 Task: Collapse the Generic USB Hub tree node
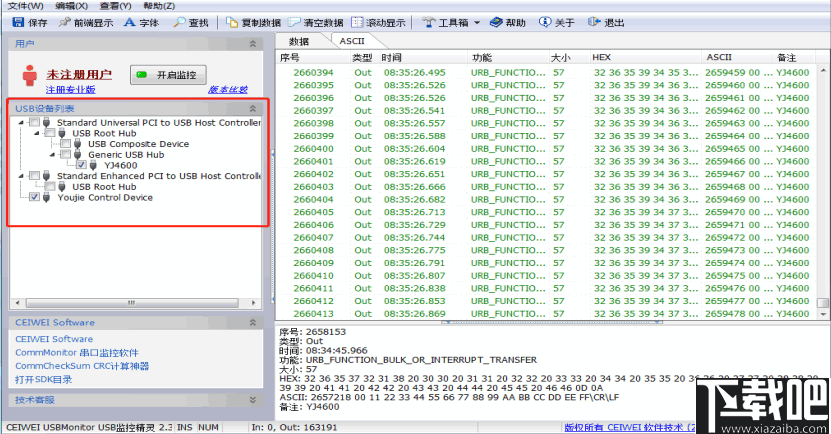[x=52, y=155]
